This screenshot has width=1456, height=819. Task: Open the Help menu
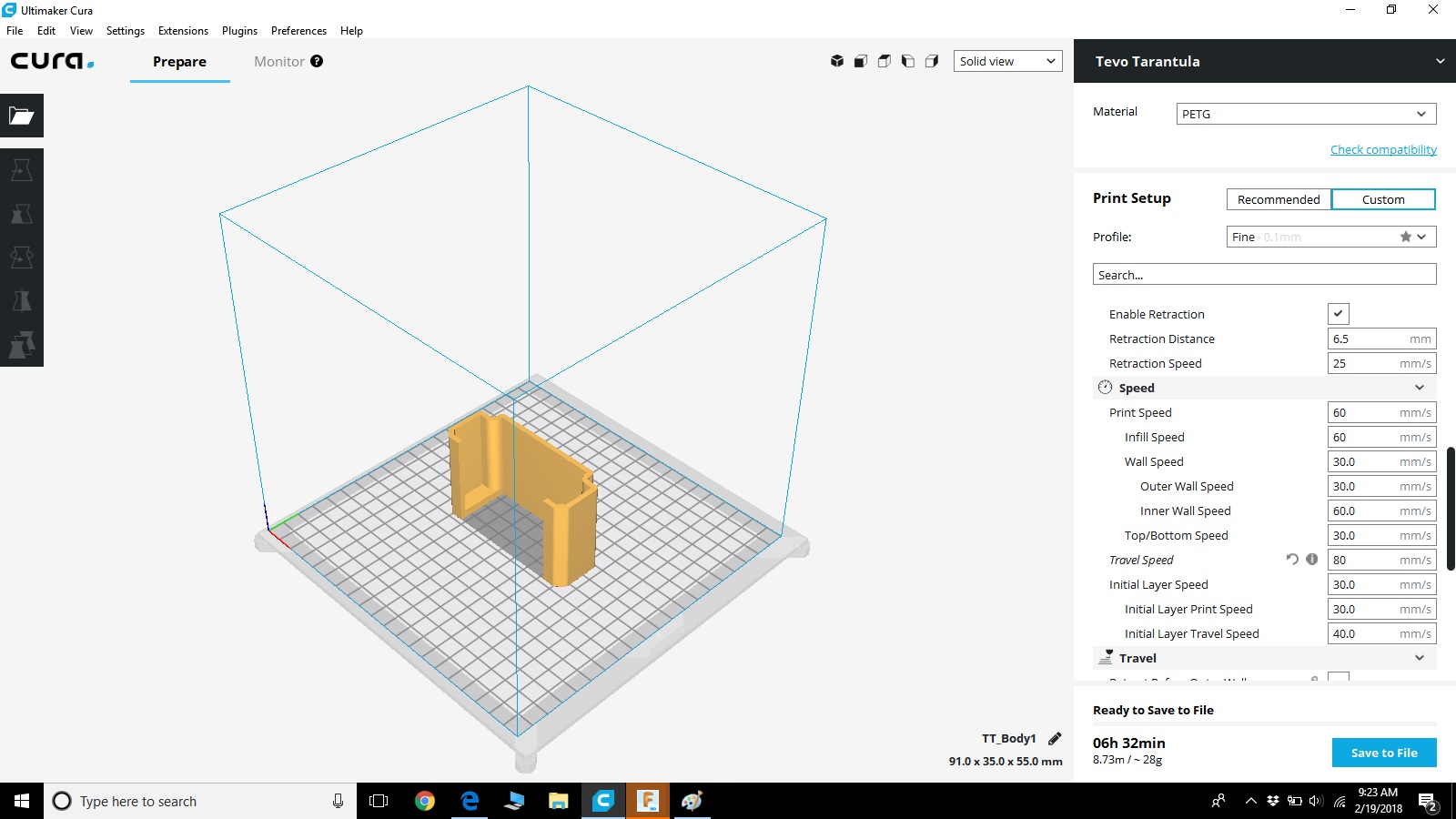click(351, 31)
